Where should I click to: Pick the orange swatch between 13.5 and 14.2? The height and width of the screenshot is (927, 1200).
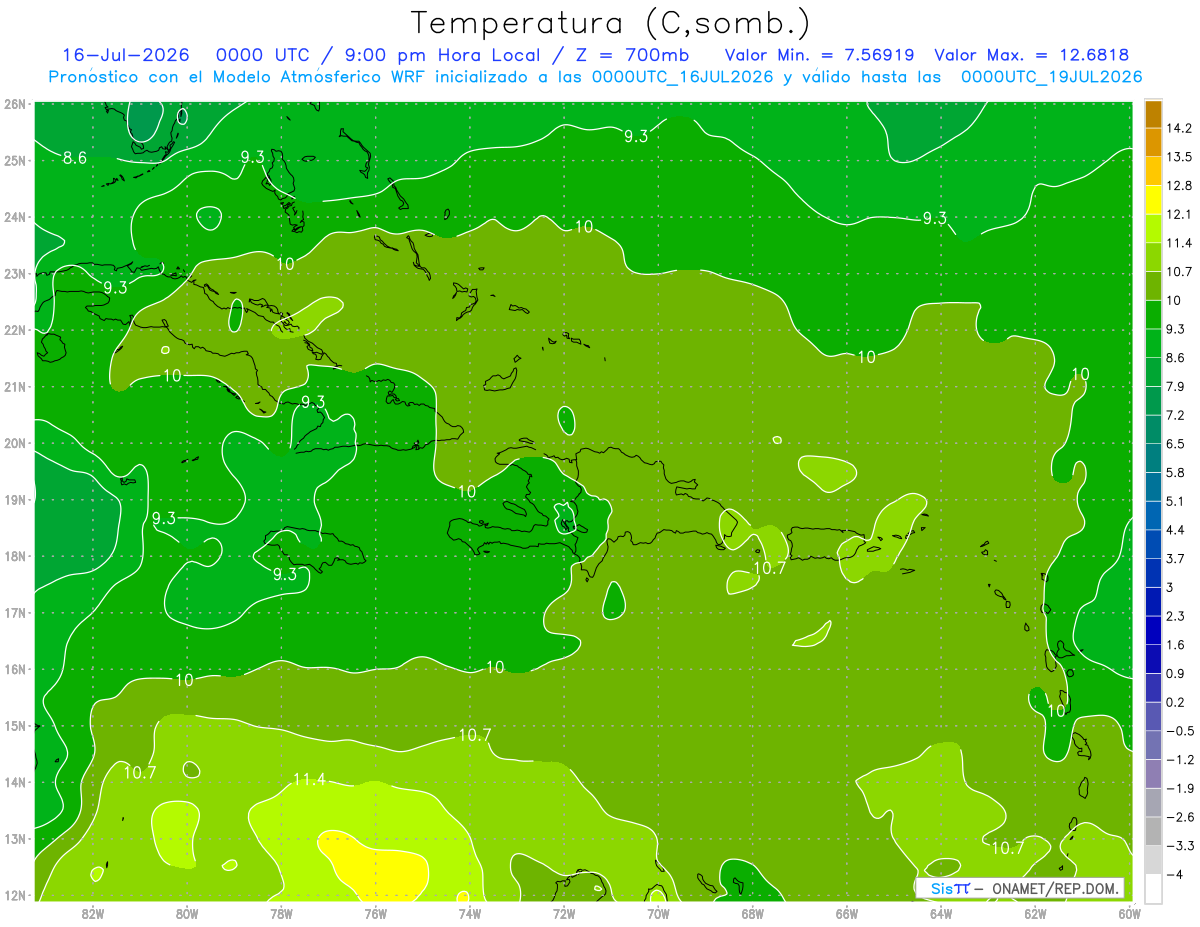coord(1153,142)
